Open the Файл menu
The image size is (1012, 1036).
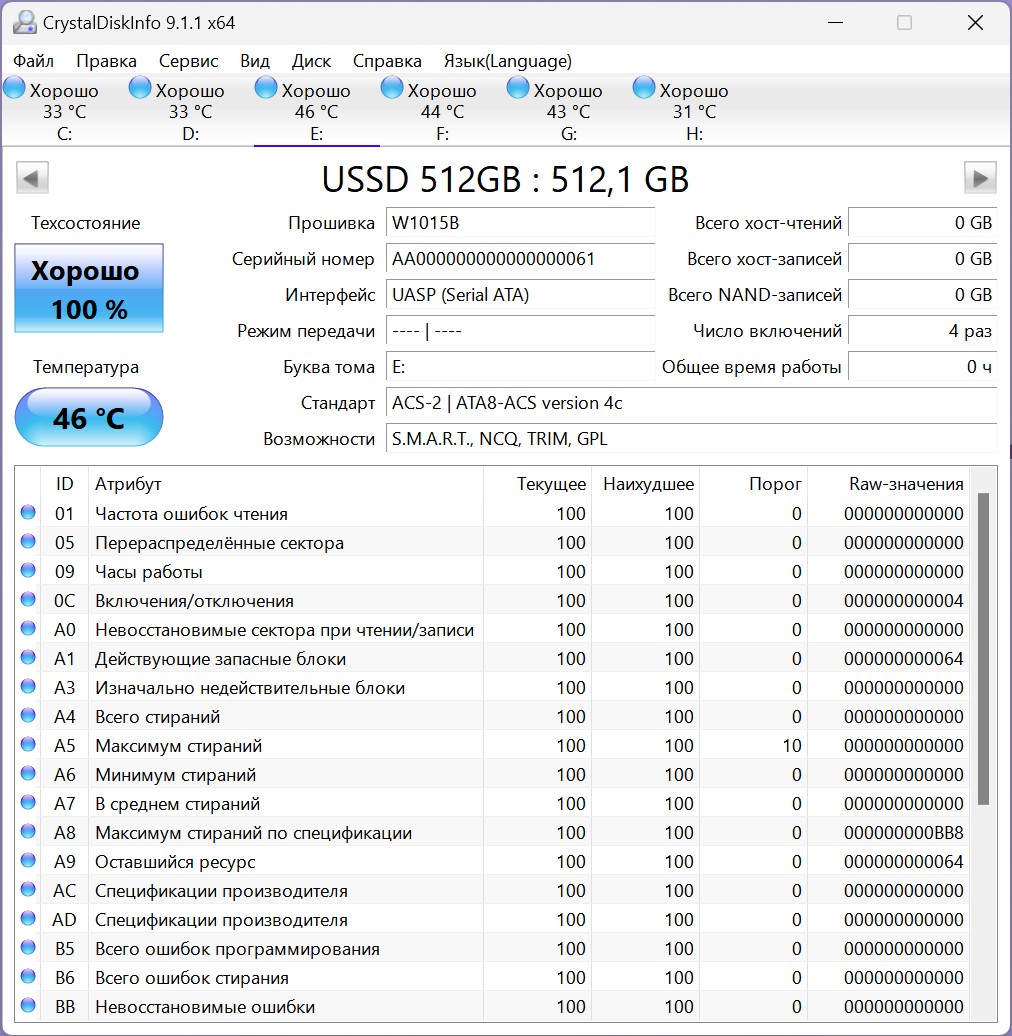[34, 61]
